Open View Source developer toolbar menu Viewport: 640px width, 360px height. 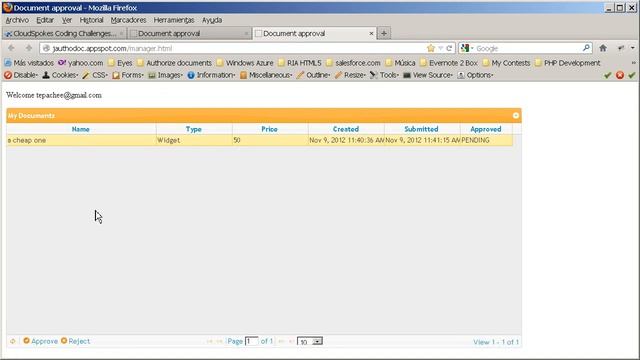(x=428, y=75)
